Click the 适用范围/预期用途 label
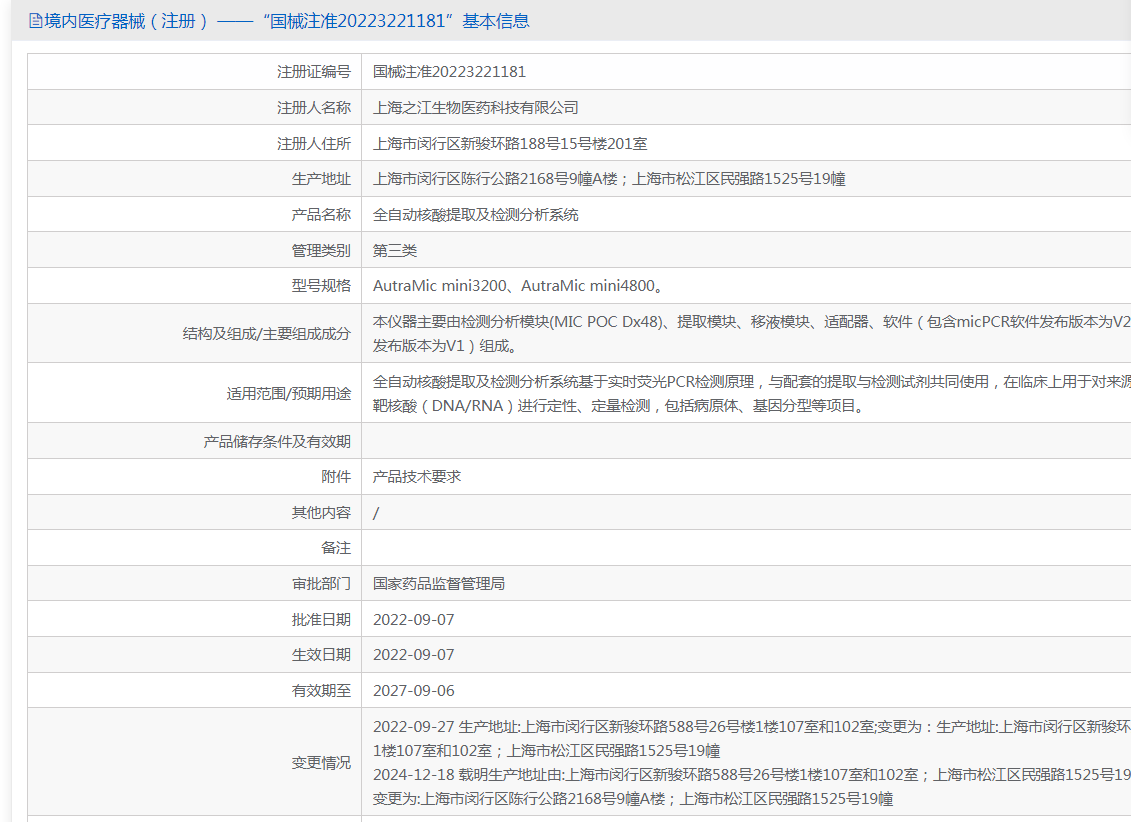Screen dimensions: 1131x822 pos(289,394)
